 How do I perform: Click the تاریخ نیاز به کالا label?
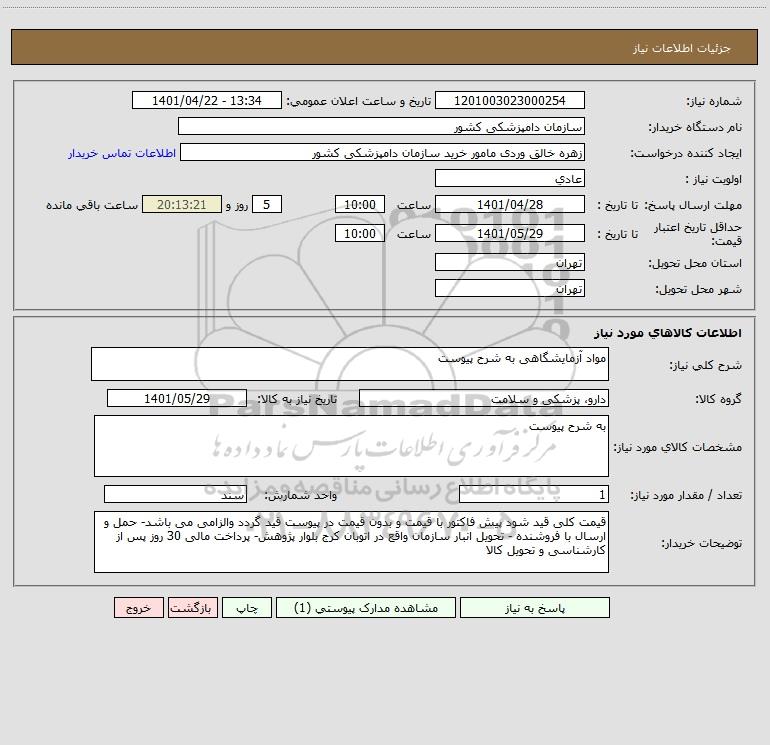pyautogui.click(x=298, y=399)
